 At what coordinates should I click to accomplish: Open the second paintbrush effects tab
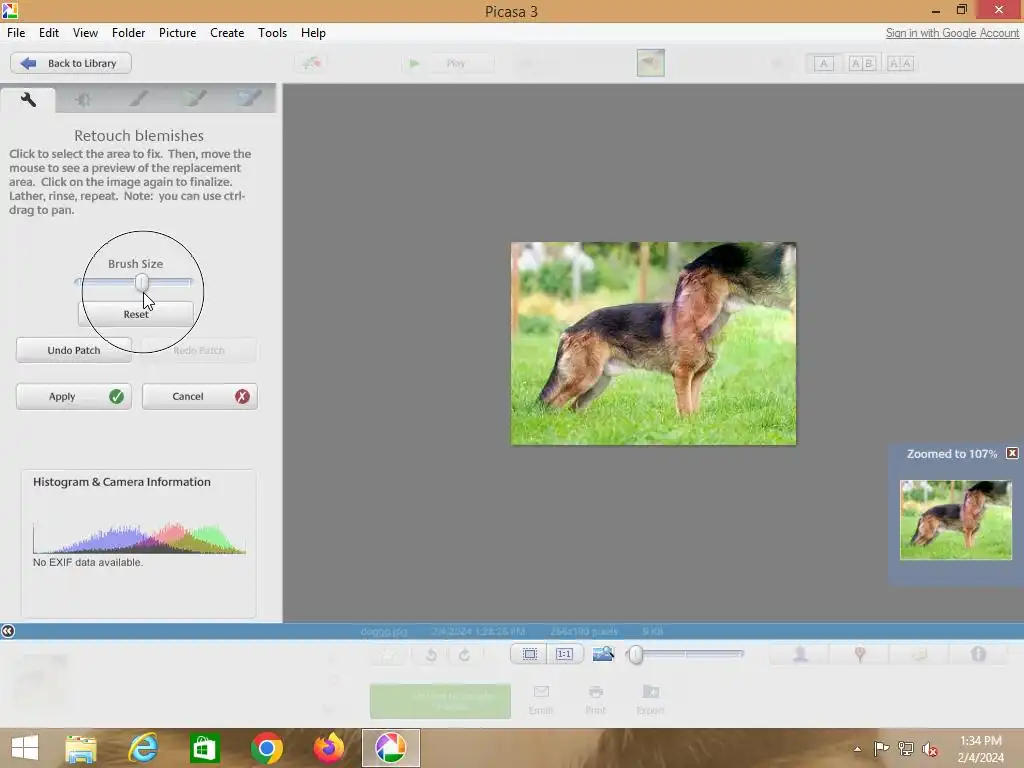point(194,99)
